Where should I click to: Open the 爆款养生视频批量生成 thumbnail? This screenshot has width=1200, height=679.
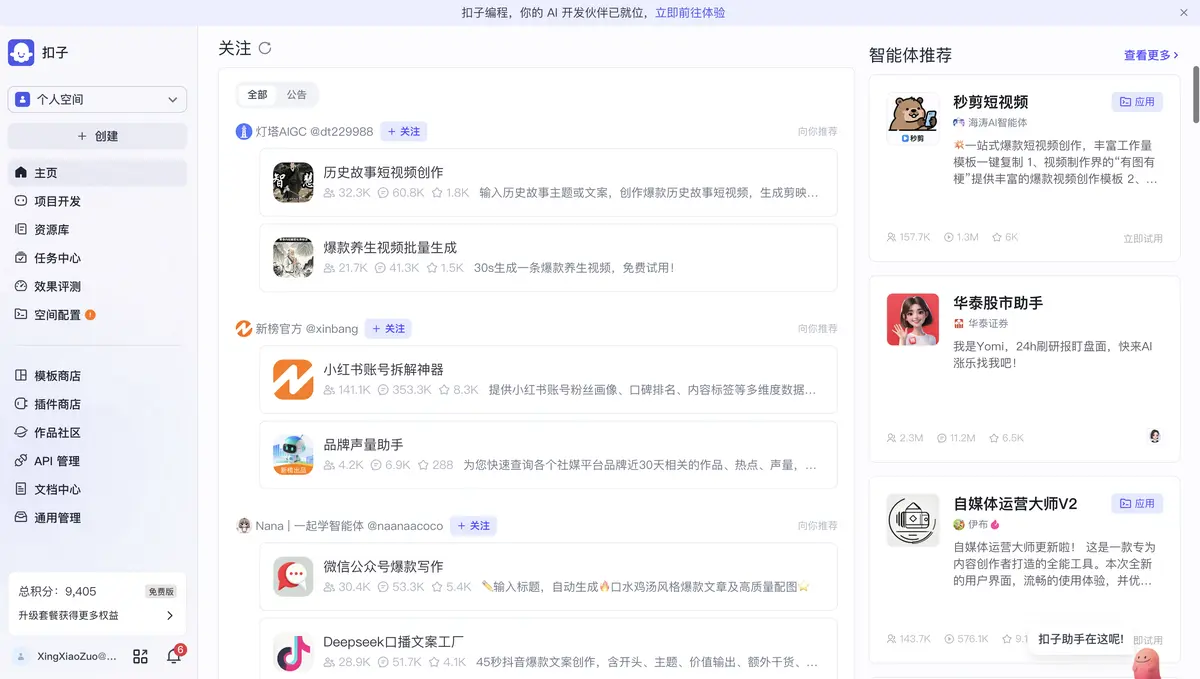[x=293, y=257]
